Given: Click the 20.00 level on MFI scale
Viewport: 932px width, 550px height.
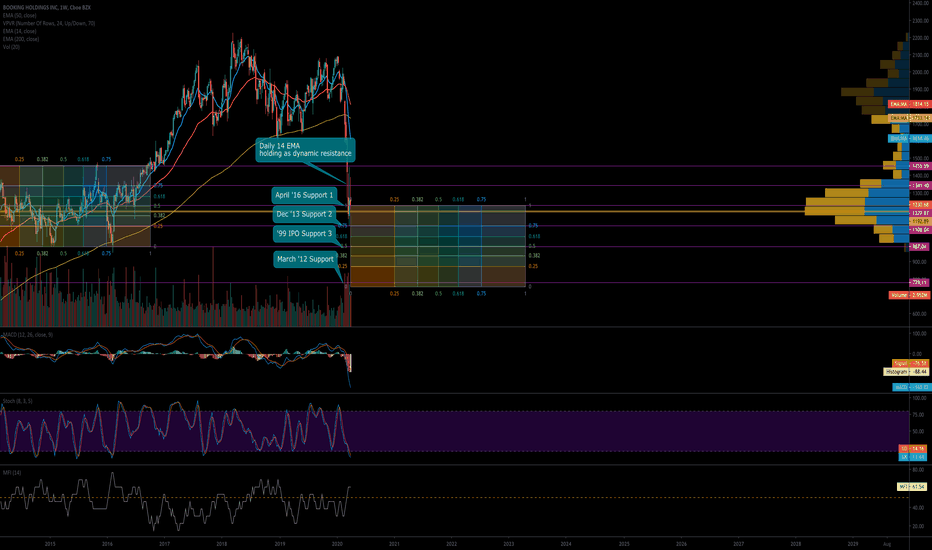Looking at the screenshot, I should click(x=920, y=526).
